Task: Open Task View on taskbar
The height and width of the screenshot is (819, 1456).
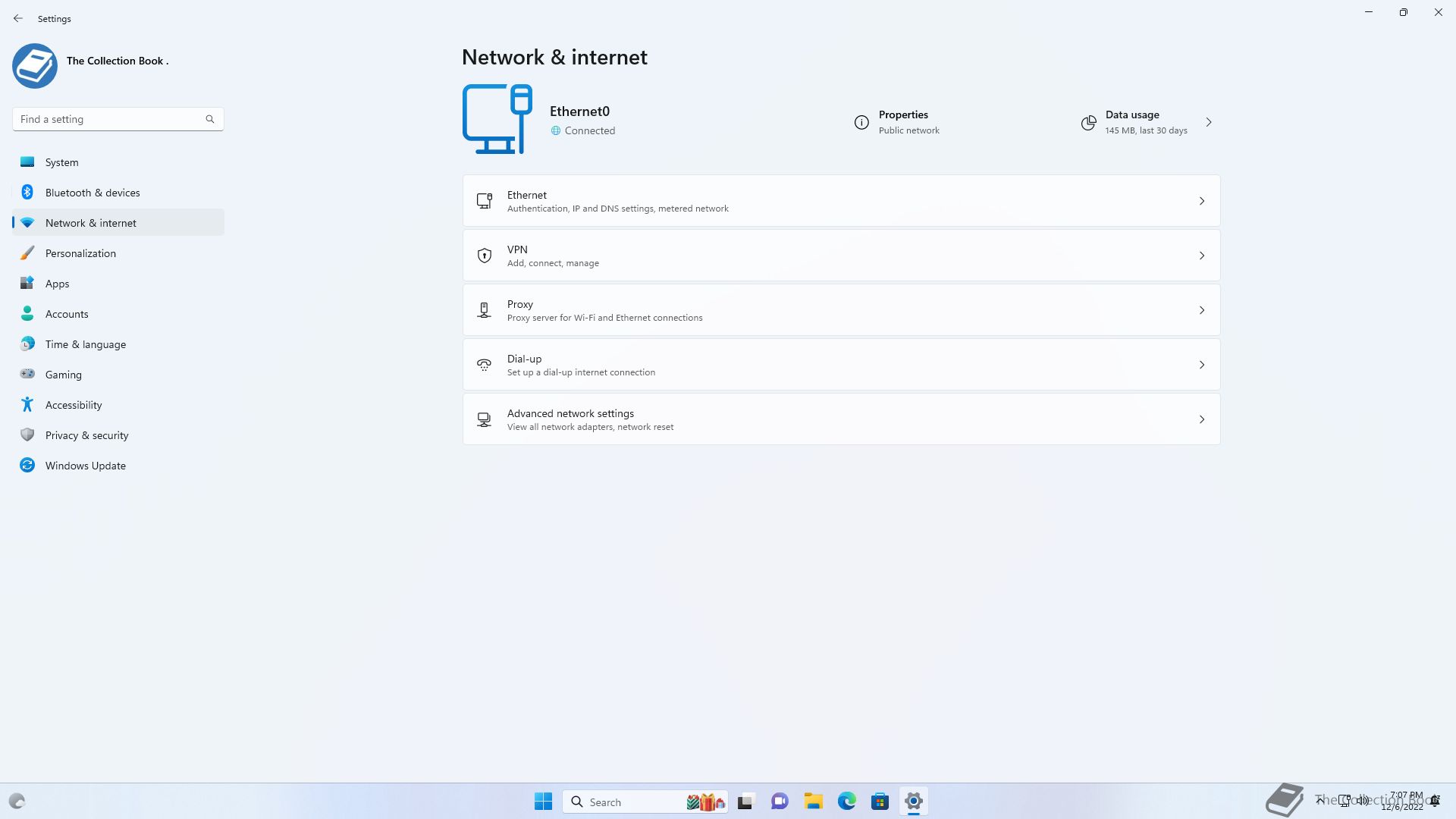Action: 745,802
